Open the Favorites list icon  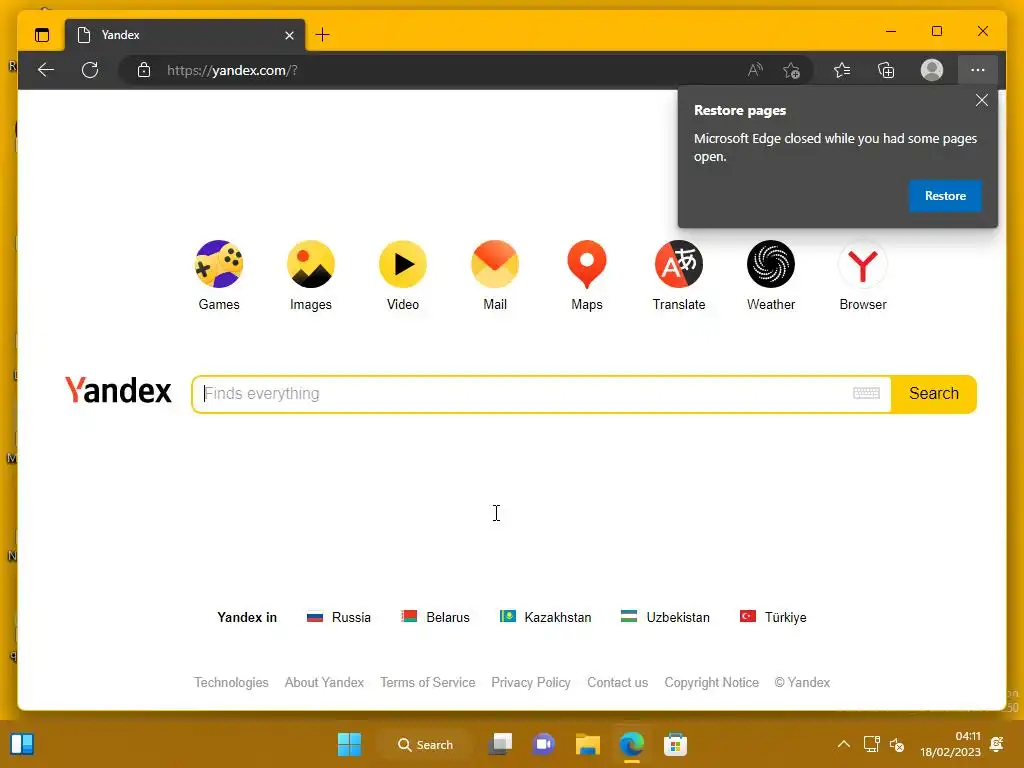[x=842, y=70]
